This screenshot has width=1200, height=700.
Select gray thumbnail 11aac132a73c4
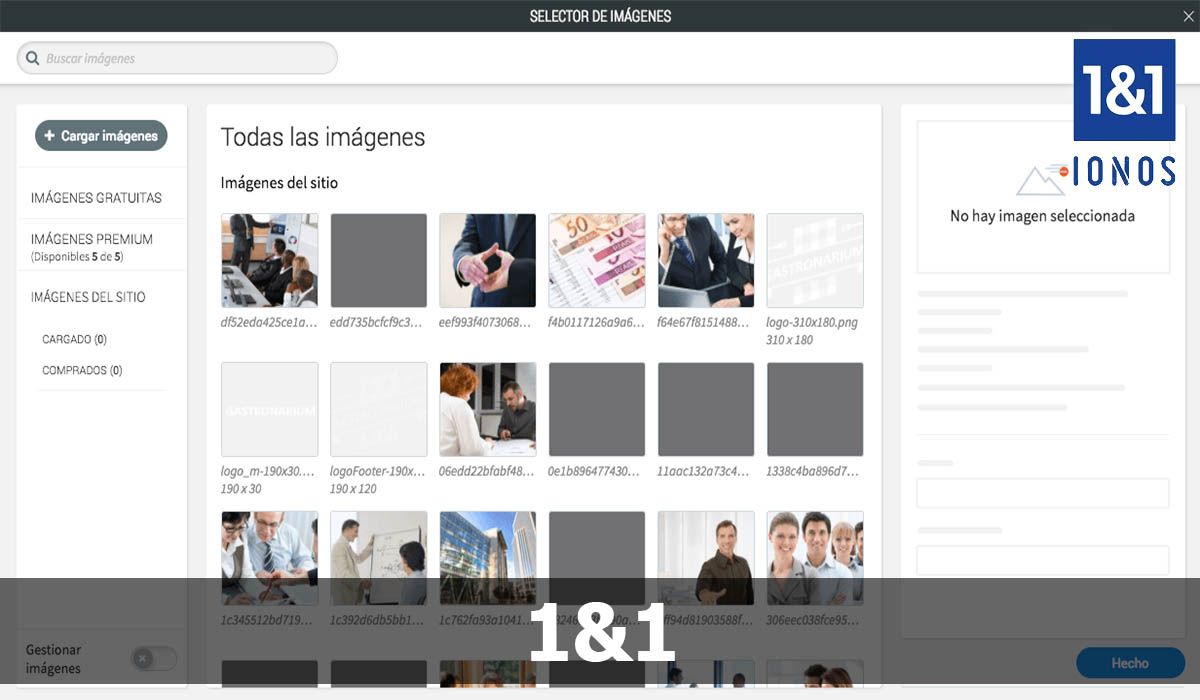706,409
